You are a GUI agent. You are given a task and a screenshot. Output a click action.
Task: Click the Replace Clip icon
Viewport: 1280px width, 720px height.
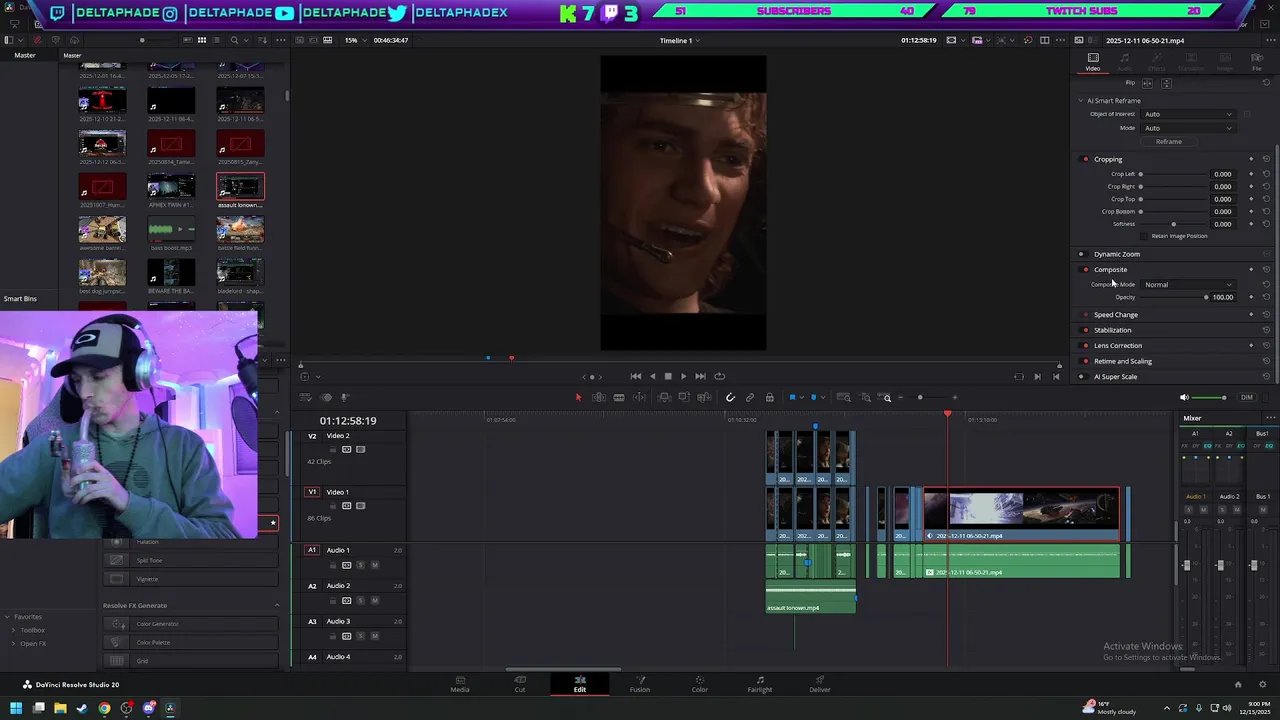704,397
